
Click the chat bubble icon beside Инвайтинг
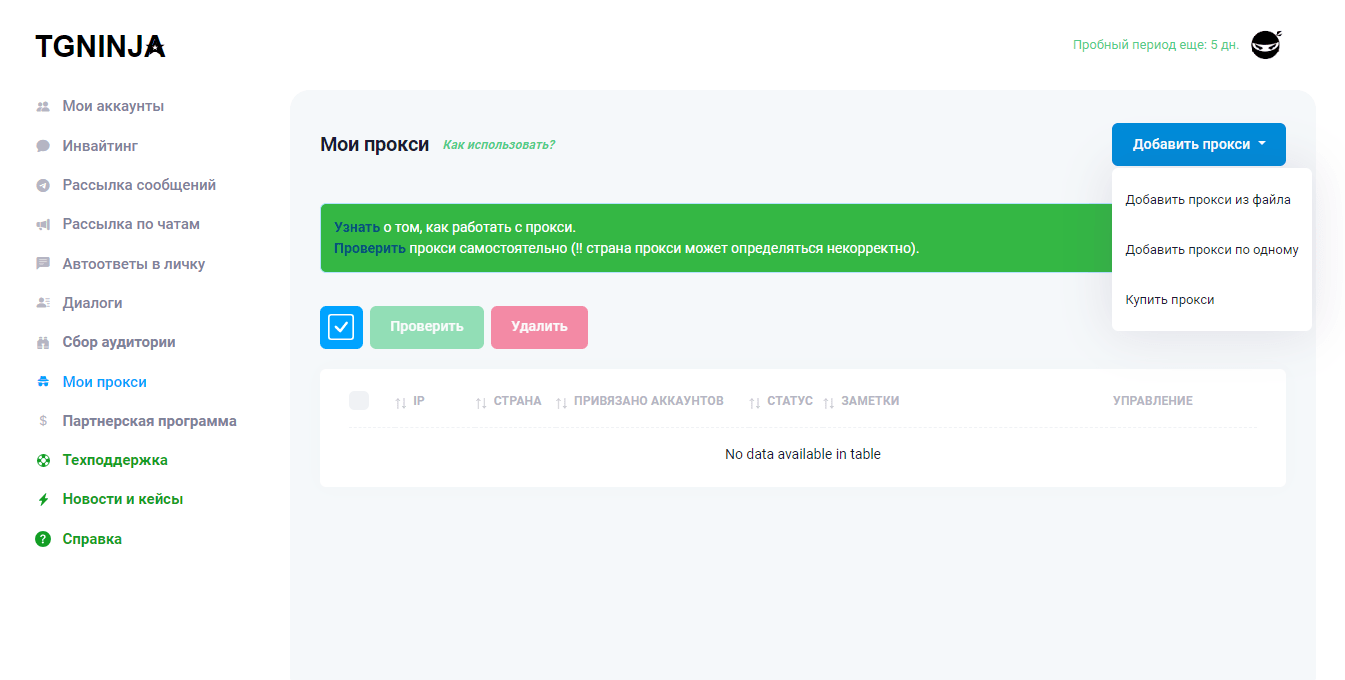[x=43, y=146]
